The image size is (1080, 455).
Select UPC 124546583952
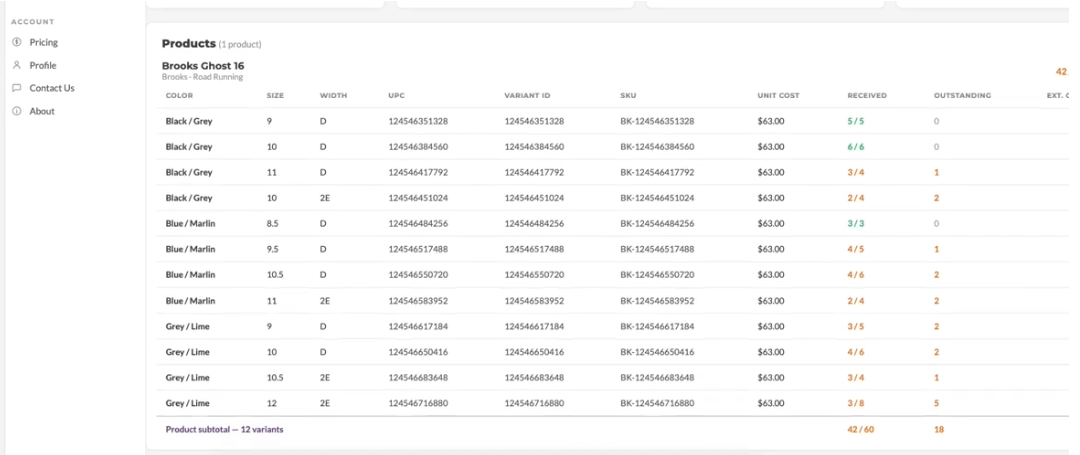[x=418, y=301]
